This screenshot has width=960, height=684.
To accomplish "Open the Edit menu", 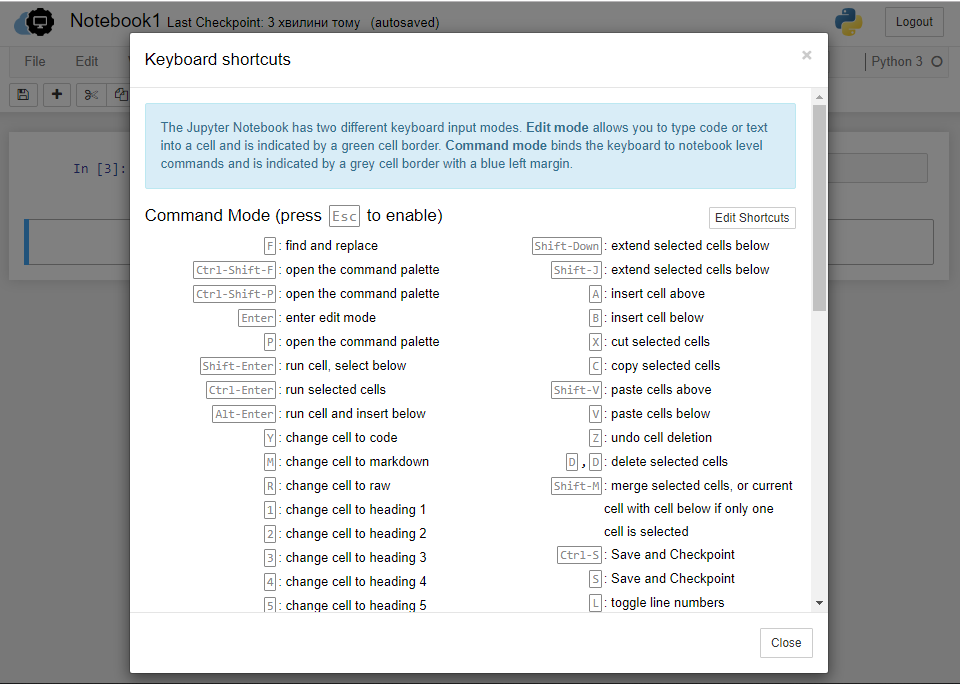I will point(86,61).
